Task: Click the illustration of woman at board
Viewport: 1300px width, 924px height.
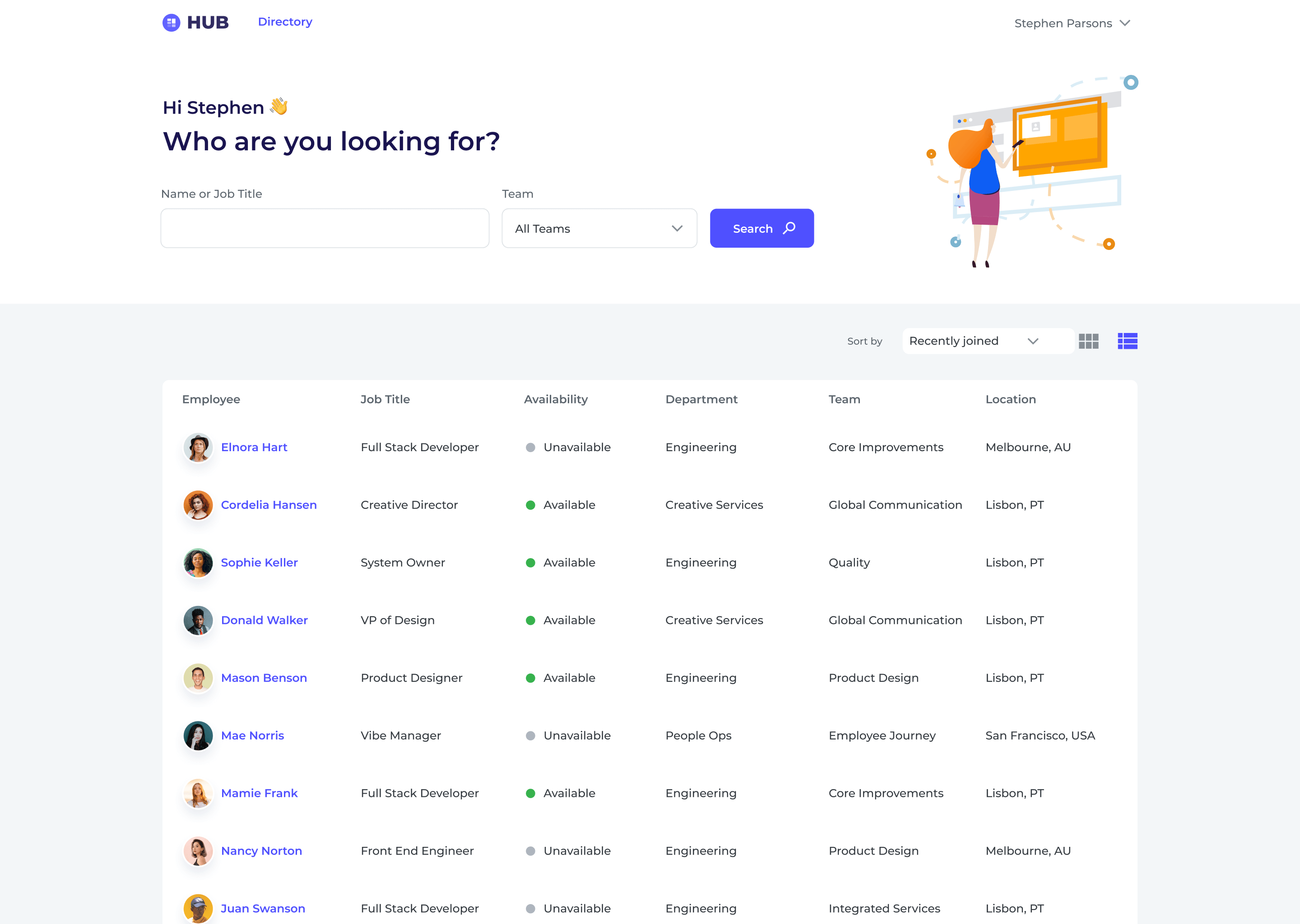Action: click(1031, 171)
